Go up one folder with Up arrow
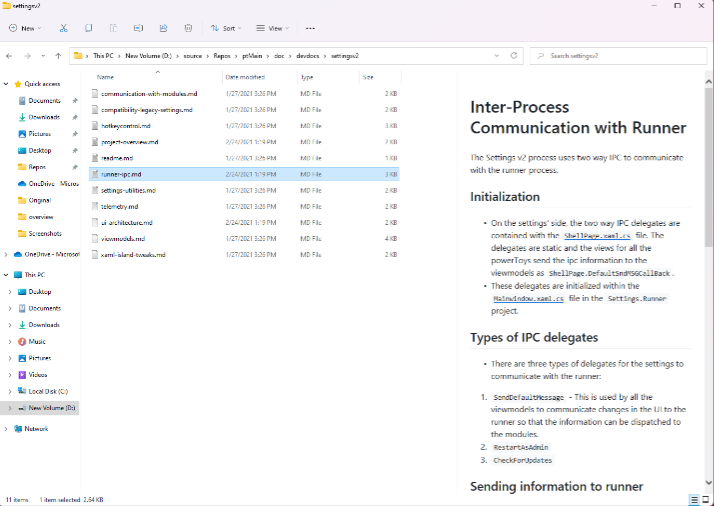 (x=59, y=56)
